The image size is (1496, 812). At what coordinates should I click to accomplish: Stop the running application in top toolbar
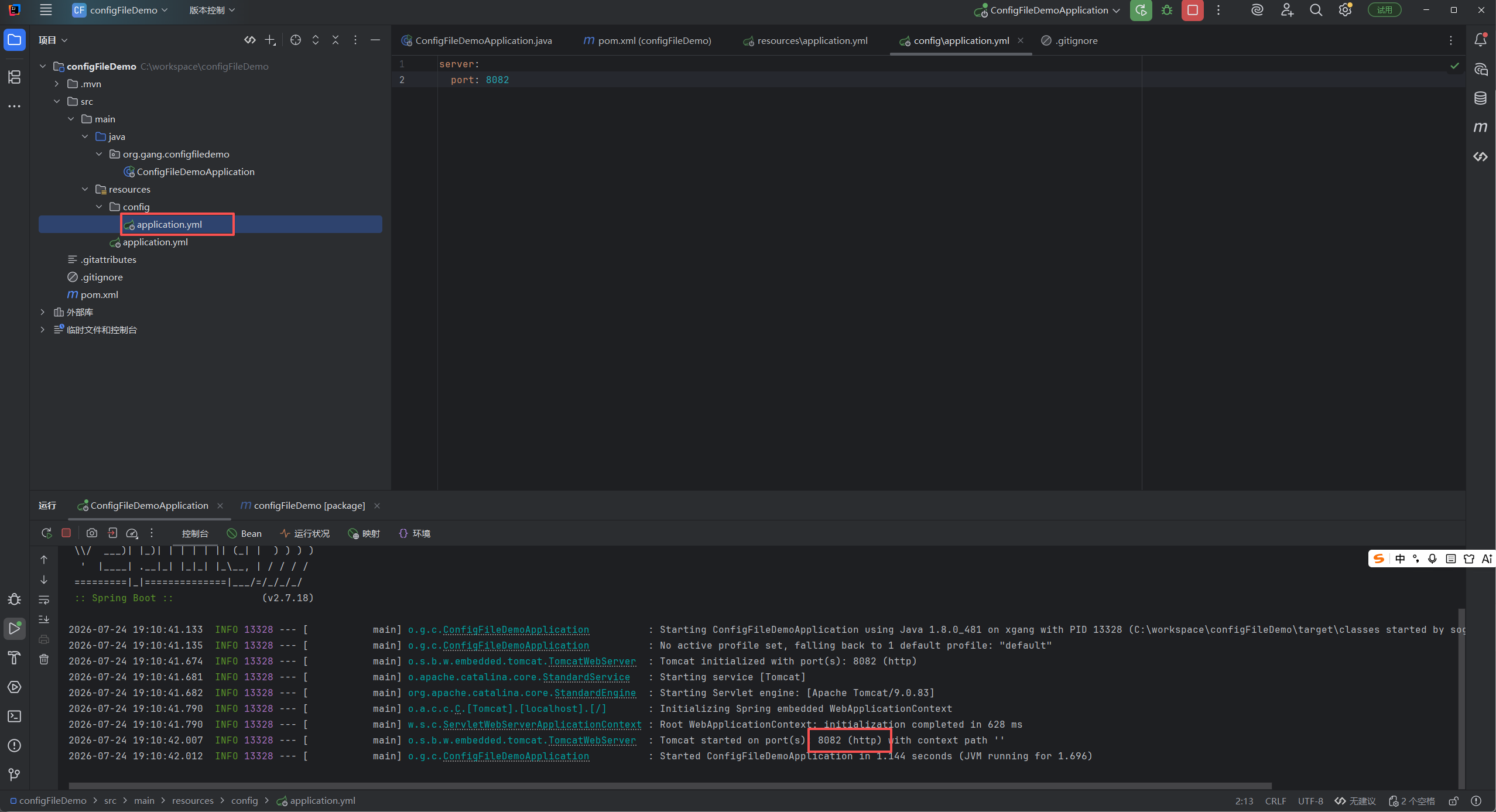(1193, 10)
